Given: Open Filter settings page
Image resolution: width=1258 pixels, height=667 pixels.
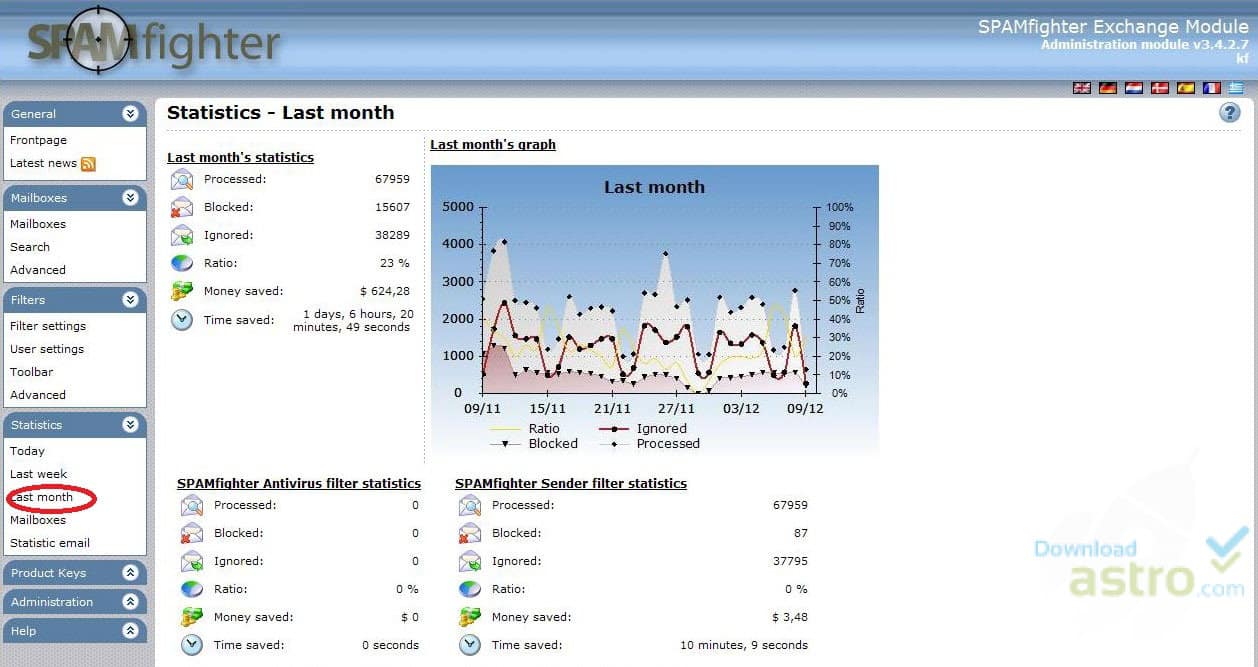Looking at the screenshot, I should point(48,326).
